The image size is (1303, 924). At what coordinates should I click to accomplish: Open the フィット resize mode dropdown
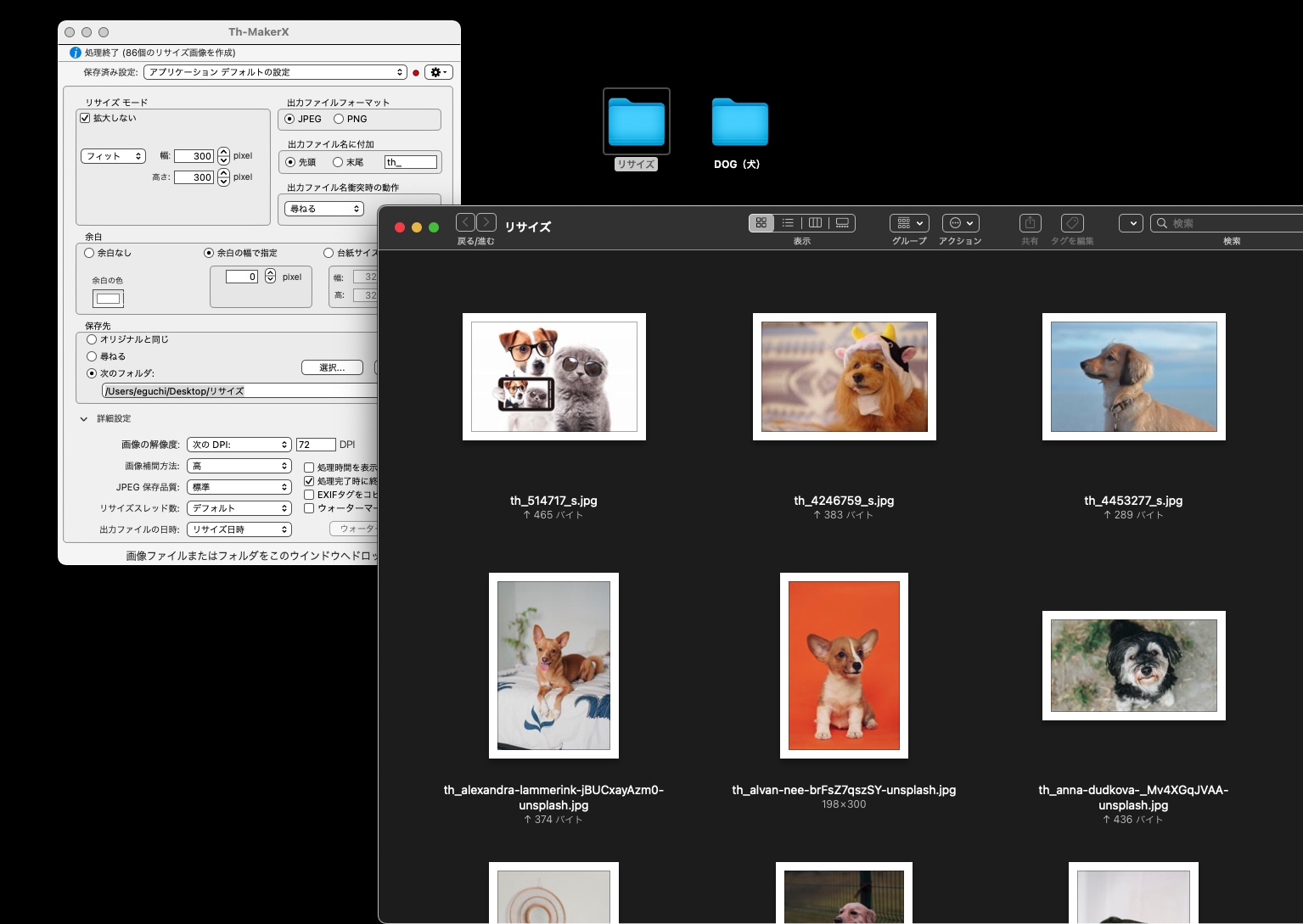coord(114,156)
